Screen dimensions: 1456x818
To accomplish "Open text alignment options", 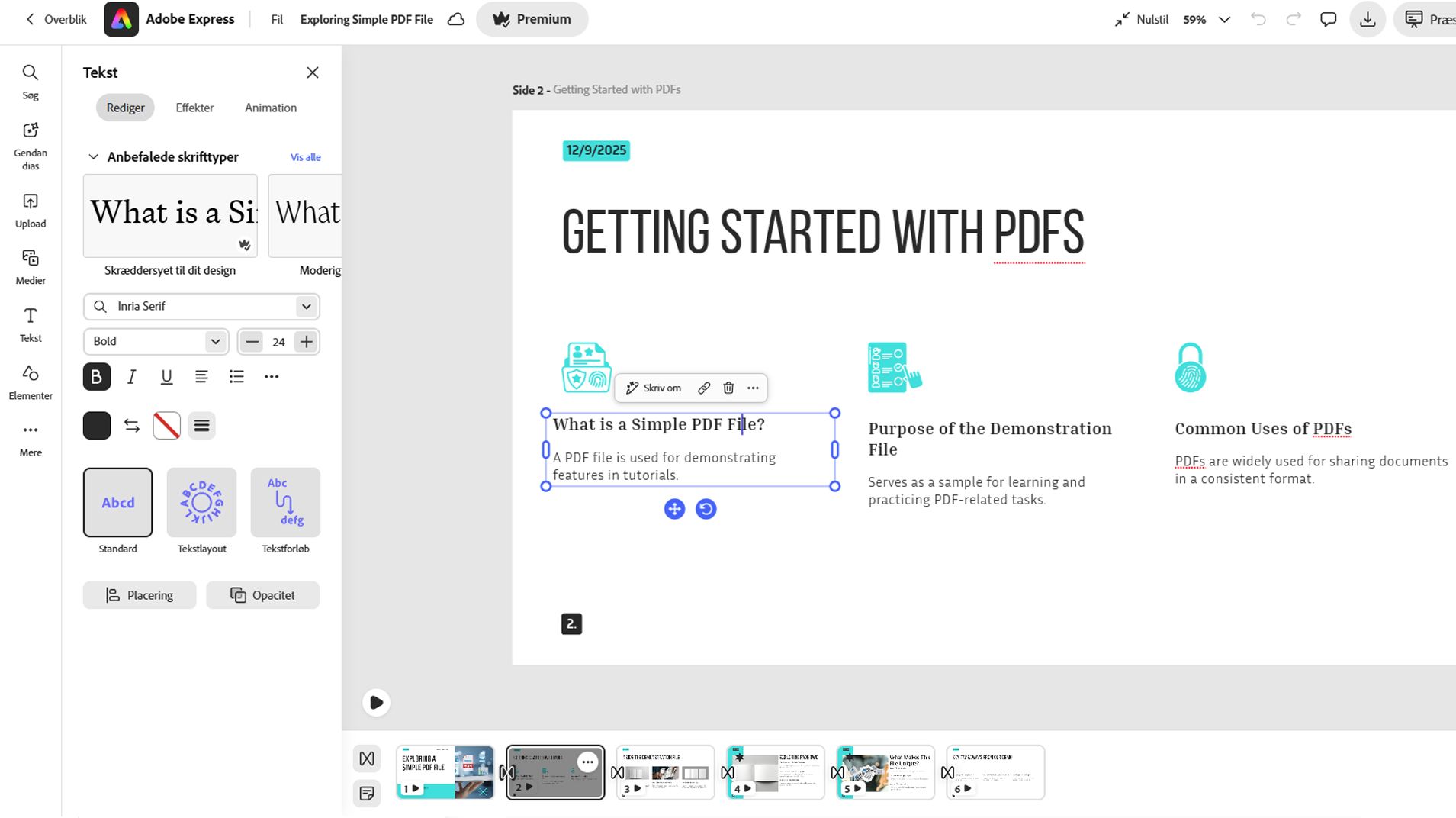I will (x=201, y=376).
